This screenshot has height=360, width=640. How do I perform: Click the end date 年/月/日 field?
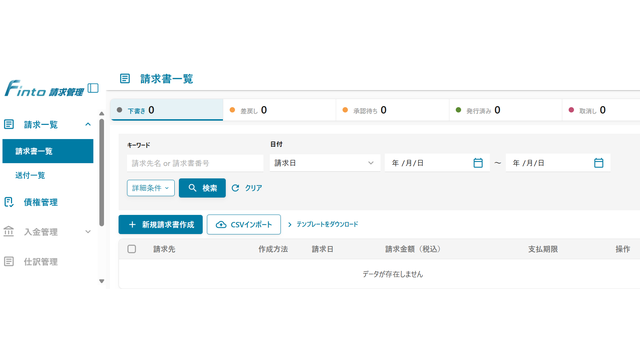(558, 163)
